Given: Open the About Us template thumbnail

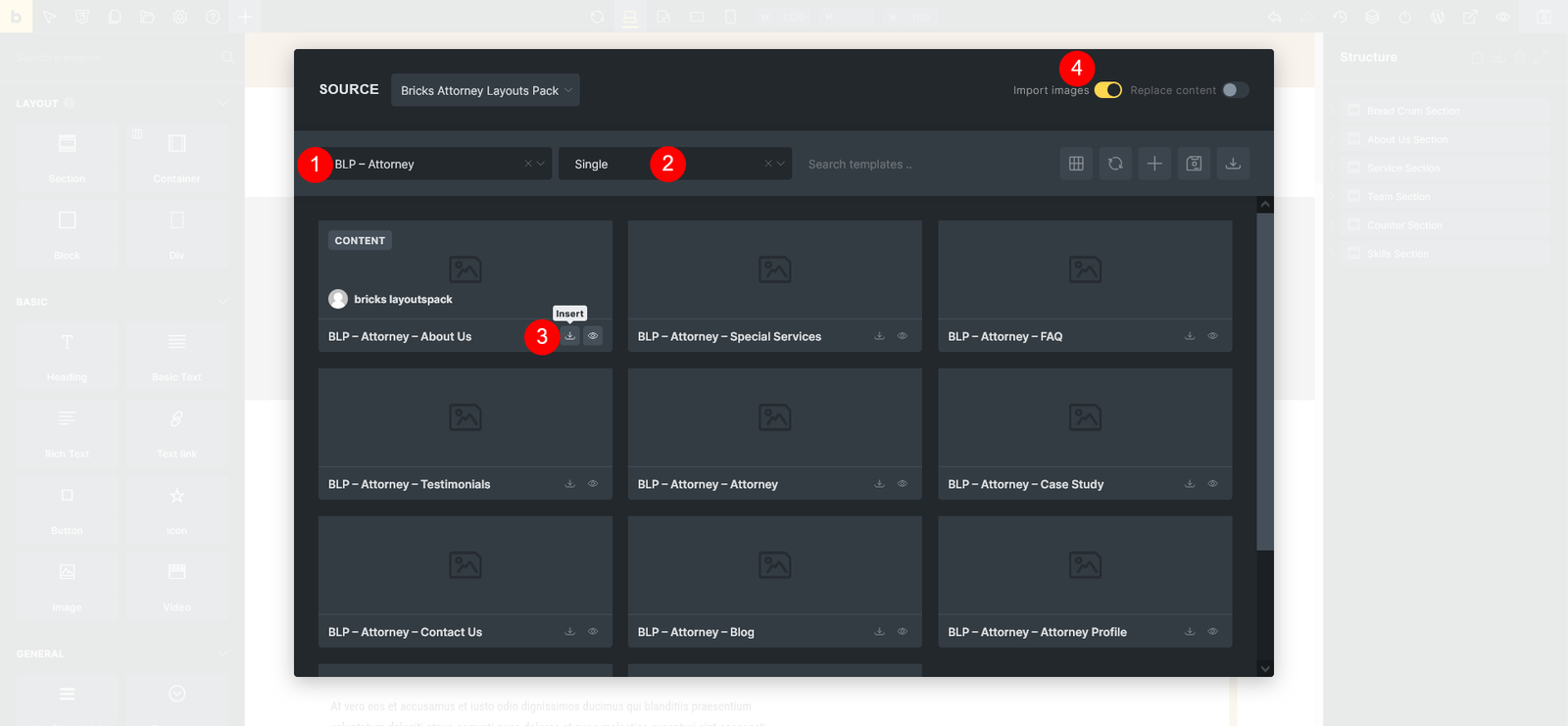Looking at the screenshot, I should pyautogui.click(x=465, y=269).
